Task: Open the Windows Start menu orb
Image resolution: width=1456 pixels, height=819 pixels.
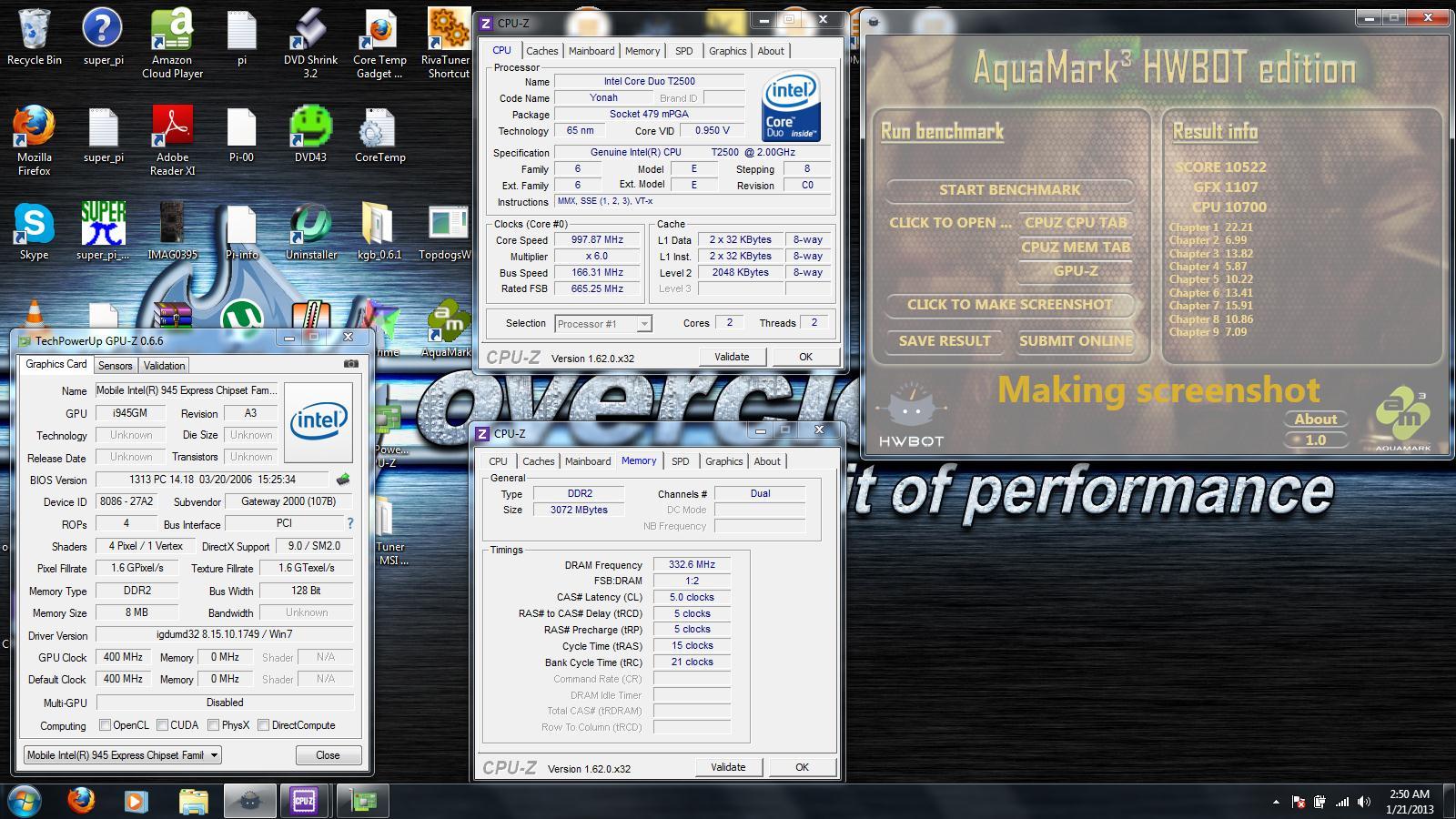Action: 25,801
